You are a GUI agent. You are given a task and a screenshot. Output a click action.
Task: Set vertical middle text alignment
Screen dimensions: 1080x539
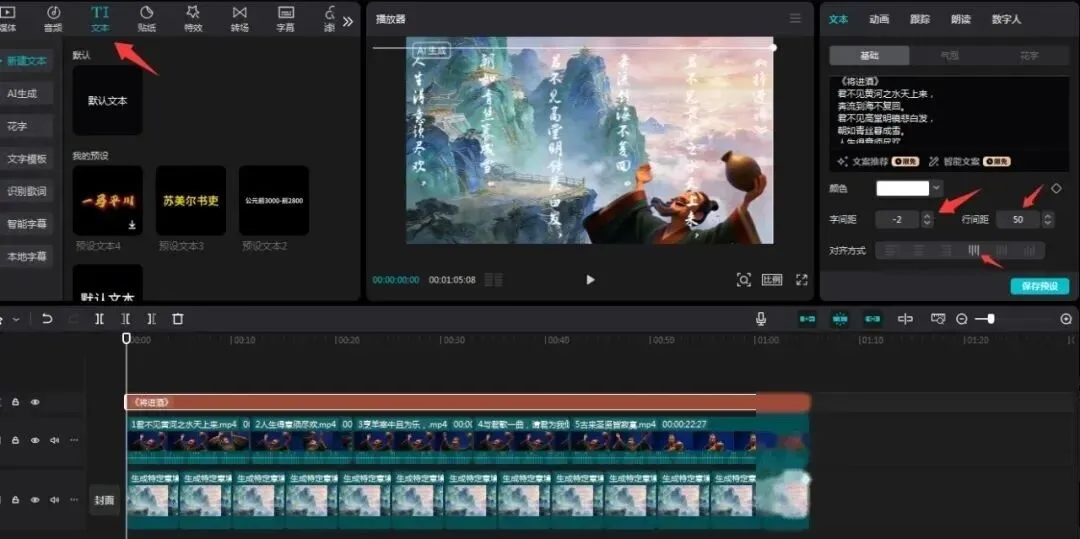pos(1001,251)
